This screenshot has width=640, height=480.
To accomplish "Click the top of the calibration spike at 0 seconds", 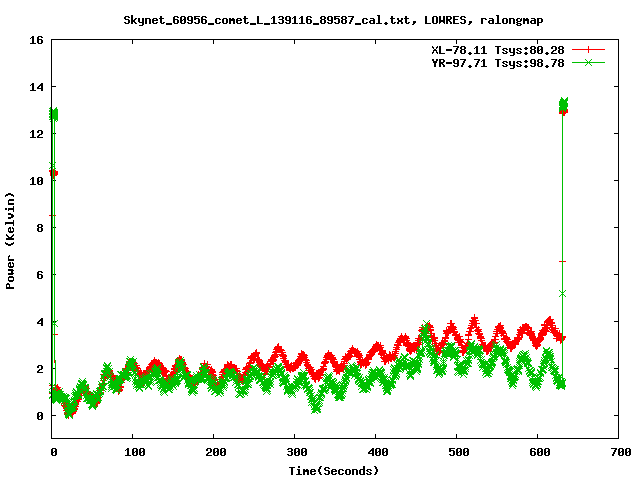I will click(53, 113).
